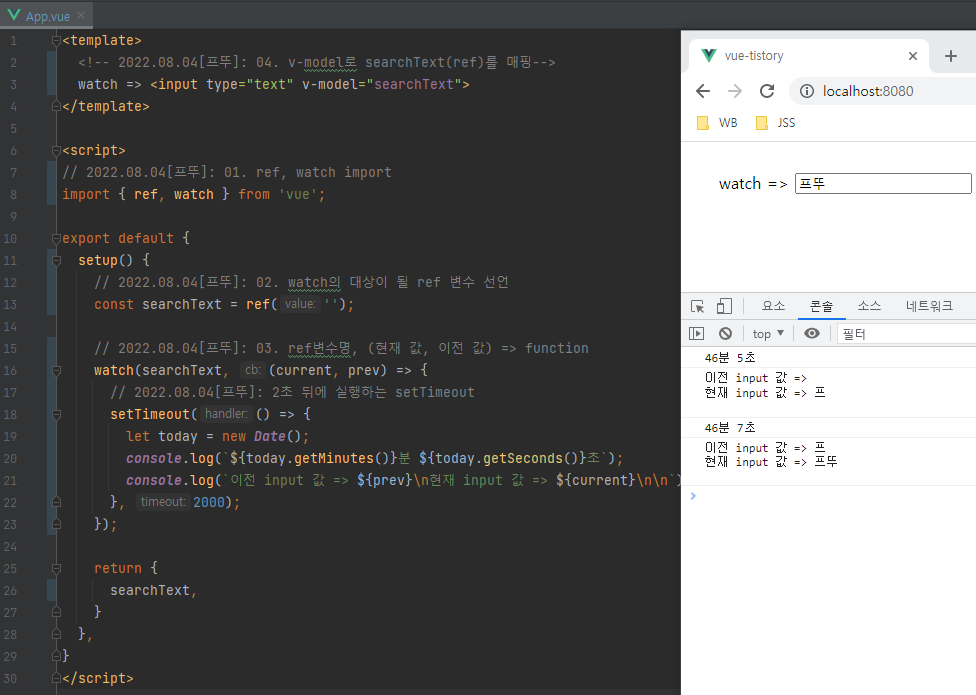Image resolution: width=976 pixels, height=695 pixels.
Task: Toggle the DevTools device toolbar
Action: click(724, 306)
